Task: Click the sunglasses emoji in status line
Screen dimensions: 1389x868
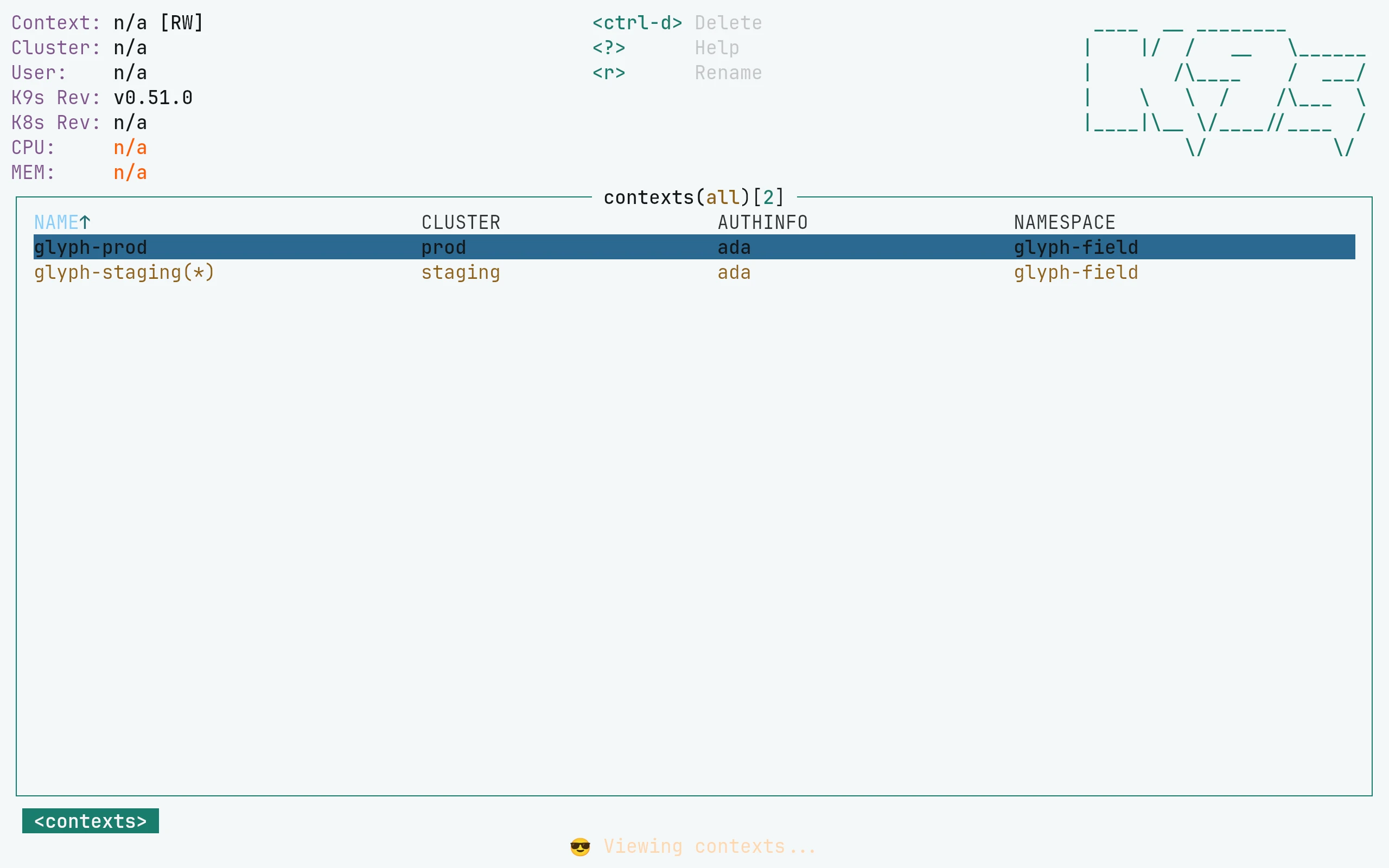Action: pos(580,847)
